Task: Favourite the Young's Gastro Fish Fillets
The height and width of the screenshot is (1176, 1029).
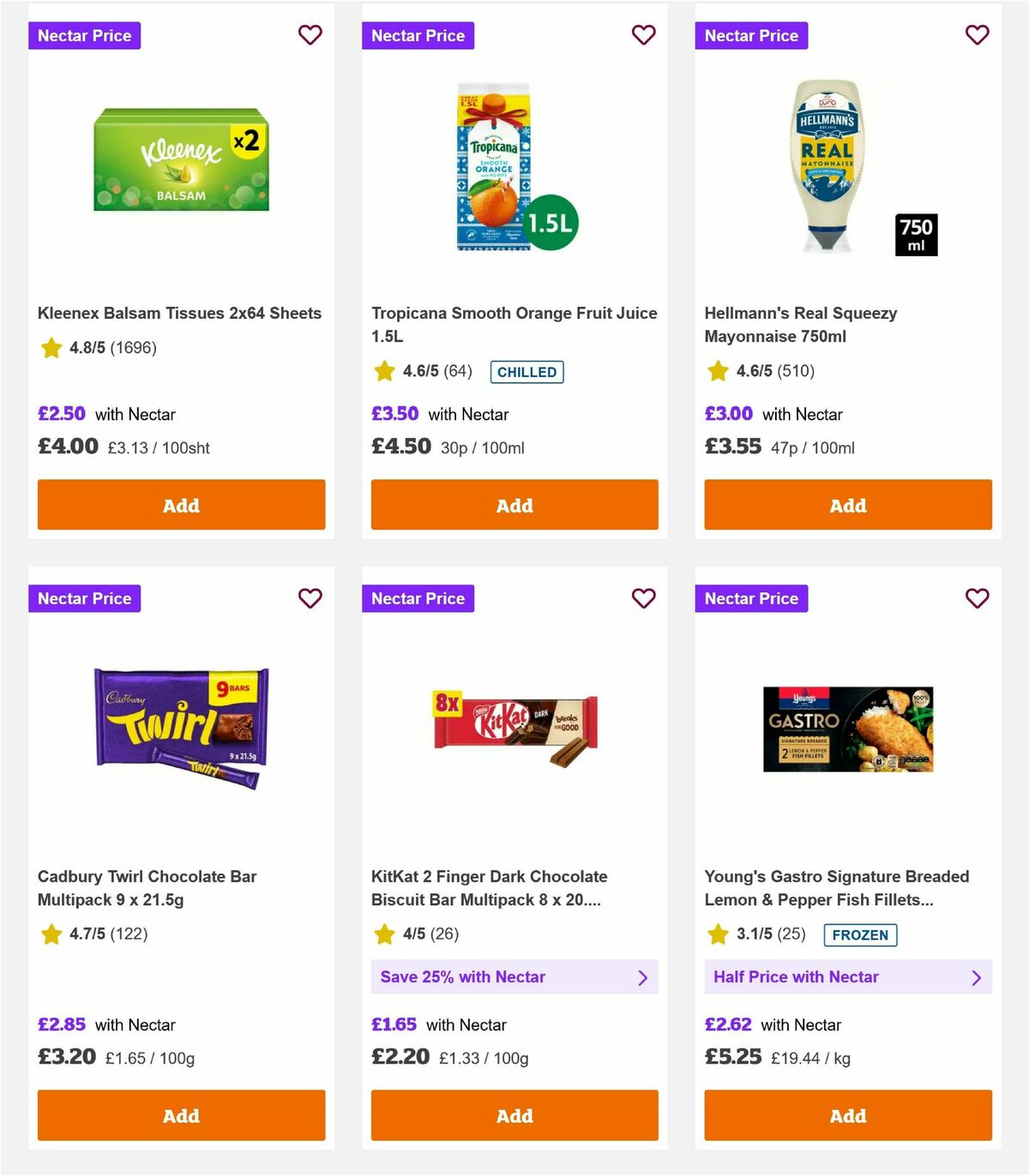Action: pyautogui.click(x=976, y=598)
